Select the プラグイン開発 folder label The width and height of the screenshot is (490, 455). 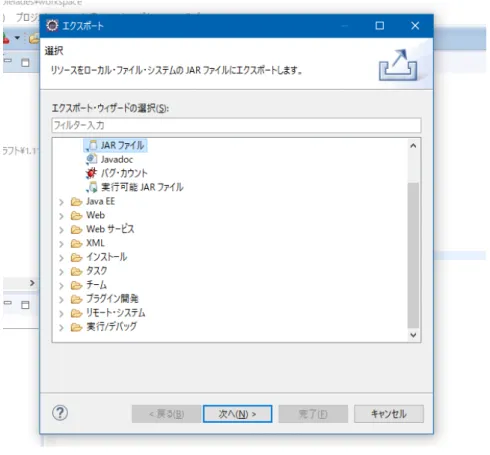click(x=112, y=299)
